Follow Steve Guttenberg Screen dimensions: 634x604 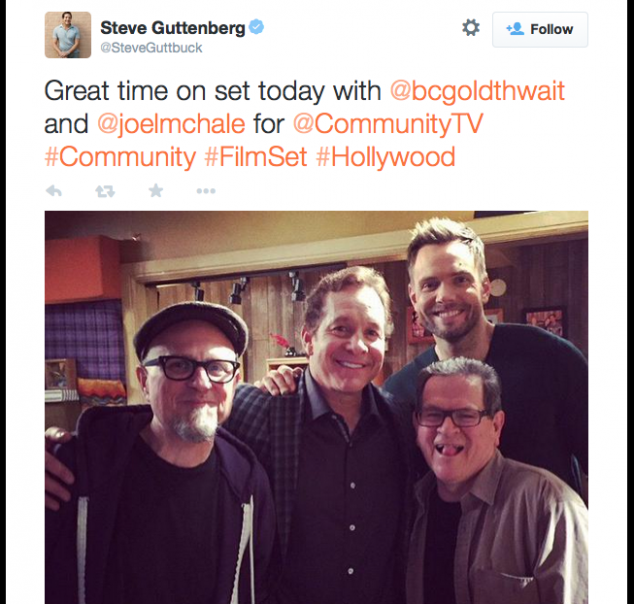540,30
